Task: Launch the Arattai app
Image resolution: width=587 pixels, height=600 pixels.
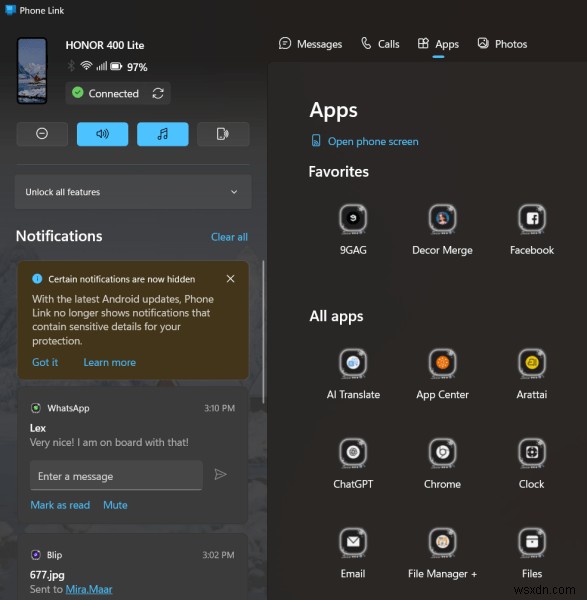Action: [x=532, y=363]
